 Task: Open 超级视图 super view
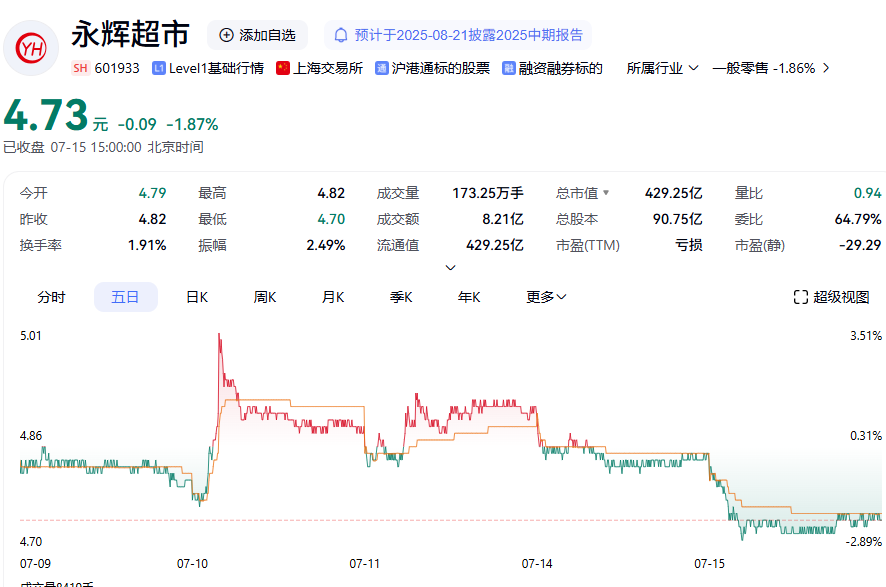(831, 297)
